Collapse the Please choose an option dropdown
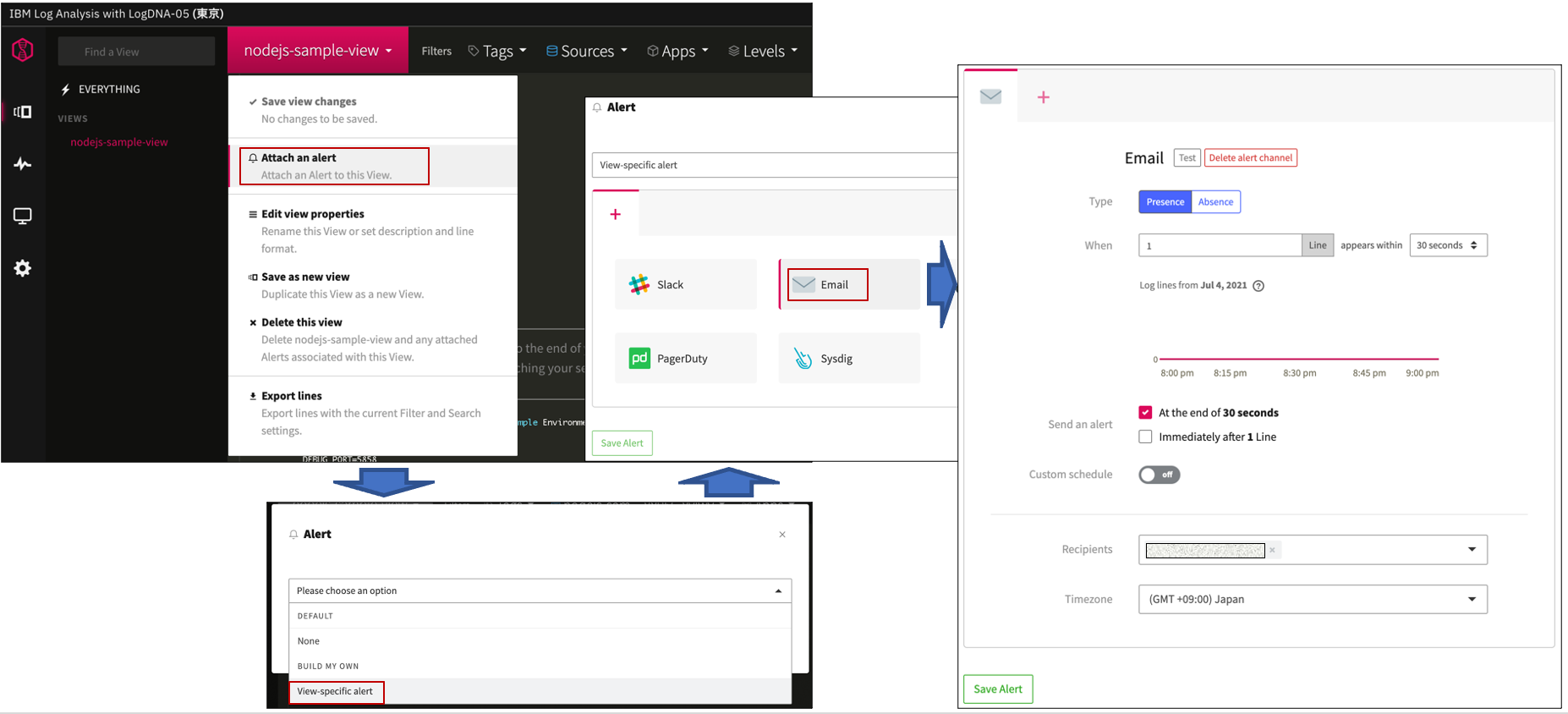1568x714 pixels. pos(540,590)
